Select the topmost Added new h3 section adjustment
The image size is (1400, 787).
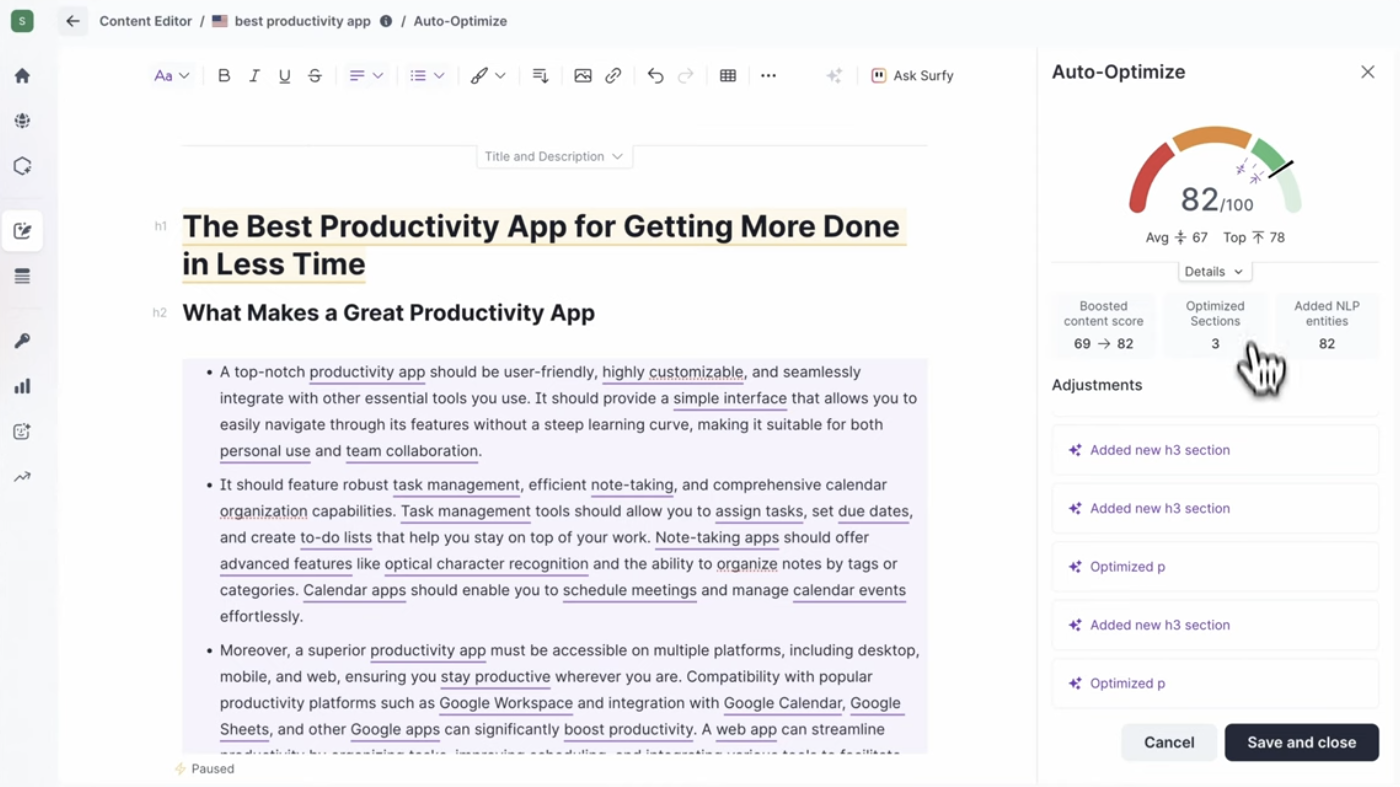pos(1215,450)
